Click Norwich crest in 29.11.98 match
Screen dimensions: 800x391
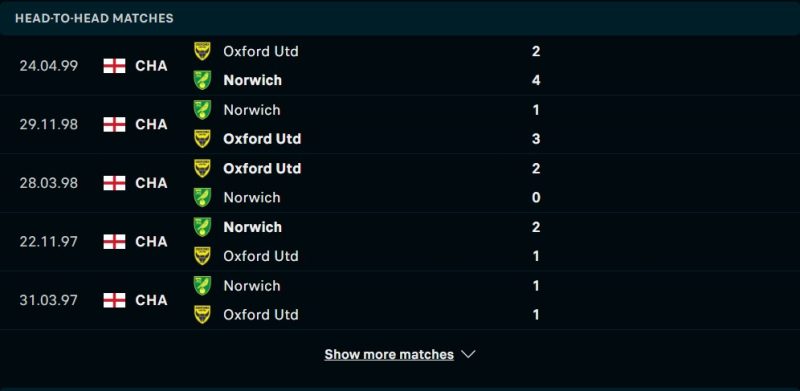click(x=202, y=110)
